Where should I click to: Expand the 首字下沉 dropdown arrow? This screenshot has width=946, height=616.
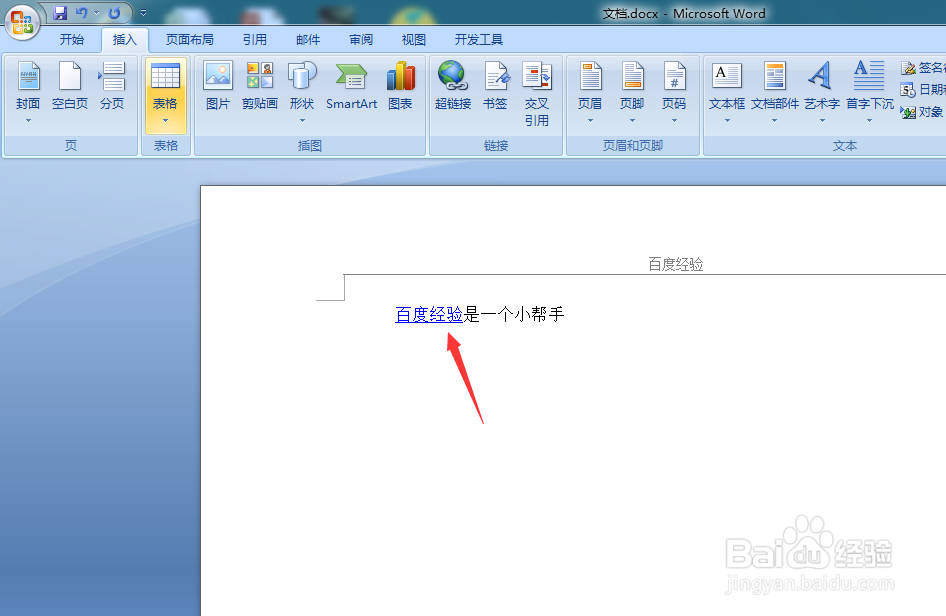click(x=869, y=121)
